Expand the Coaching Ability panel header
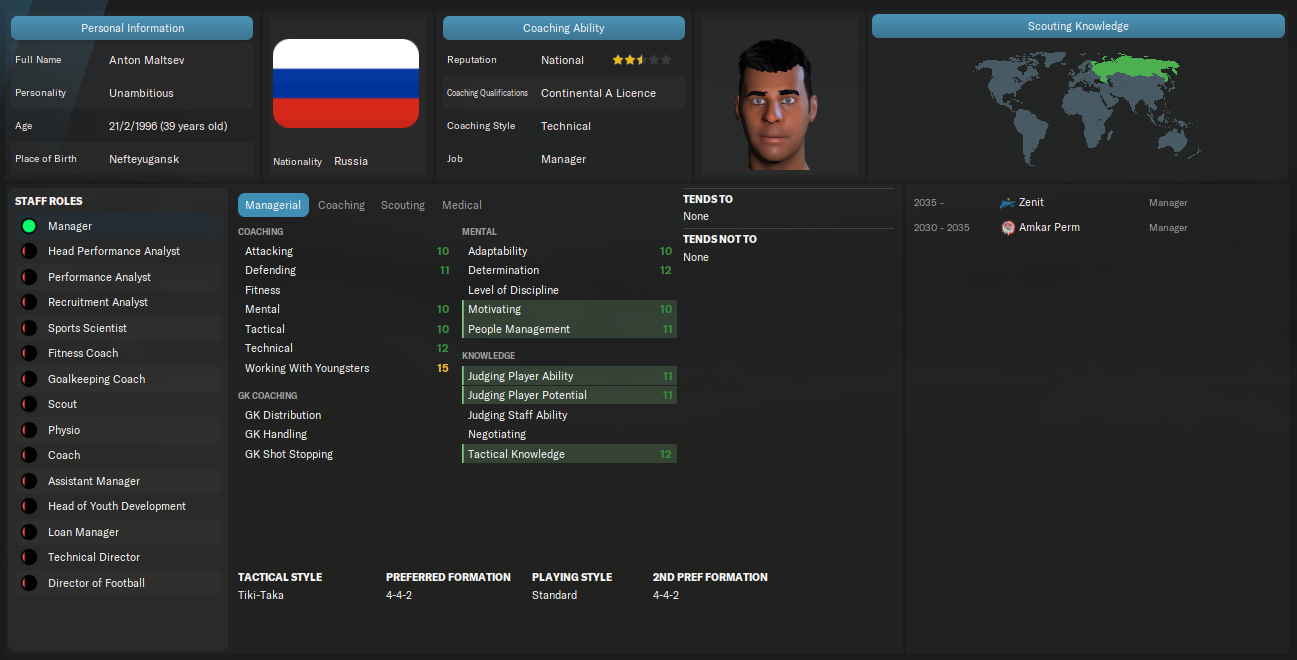 coord(564,28)
